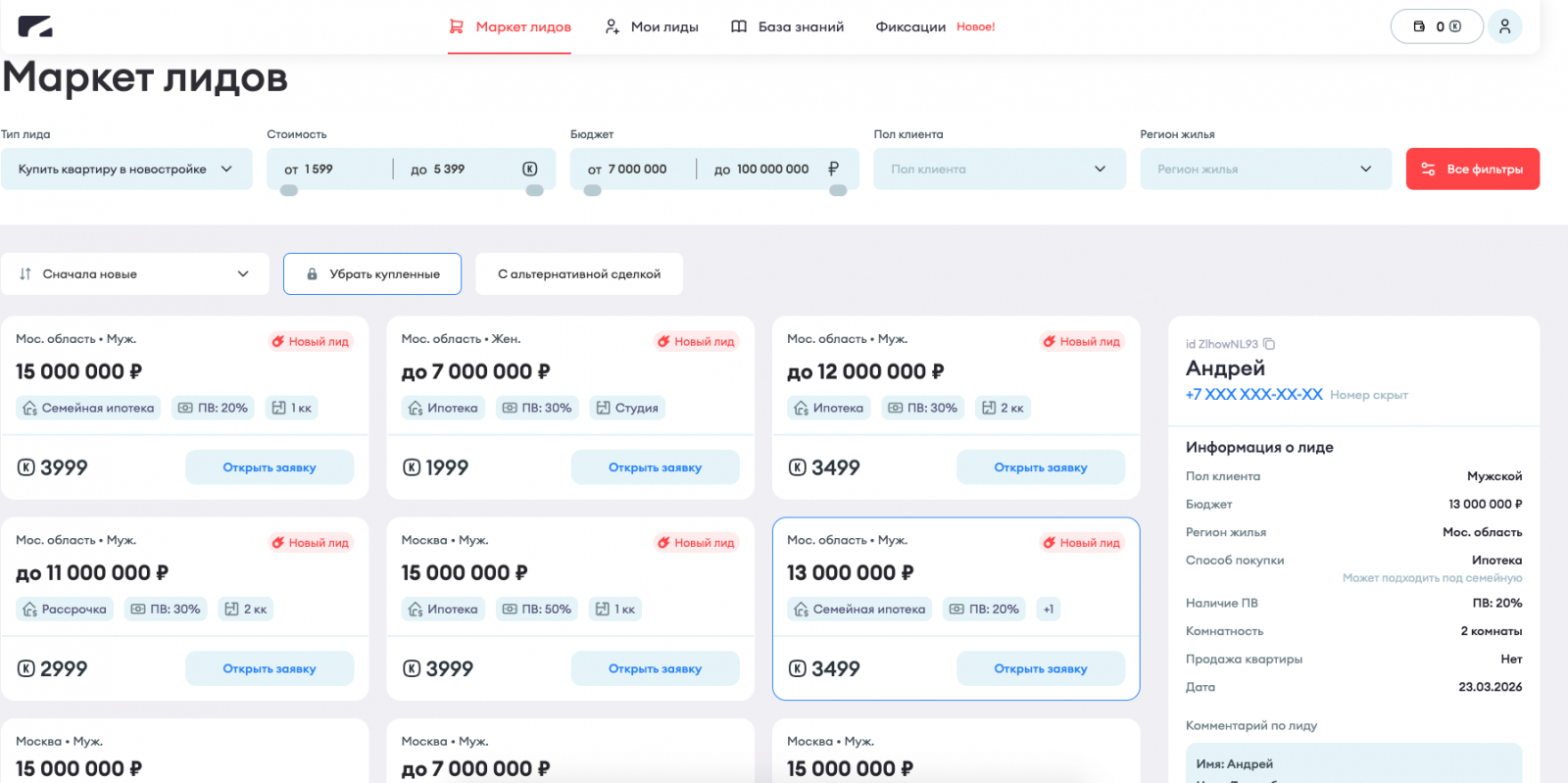Open the lead request priced 1999
The width and height of the screenshot is (1568, 783).
(655, 467)
